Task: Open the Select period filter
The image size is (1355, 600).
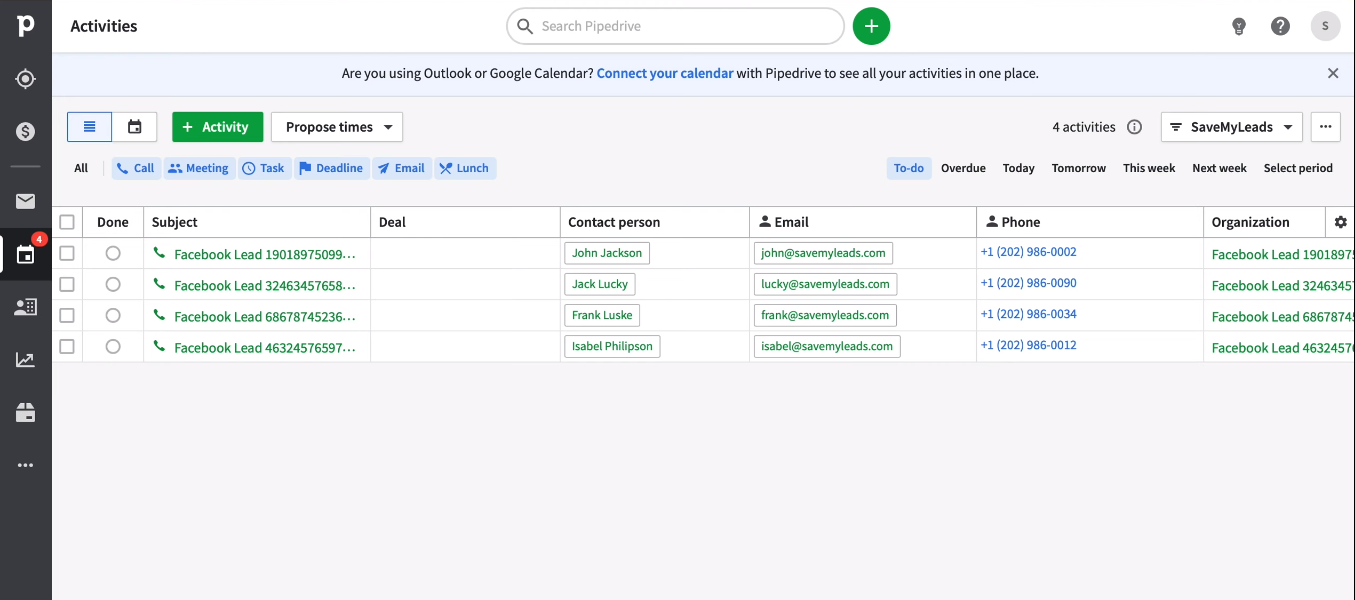Action: pyautogui.click(x=1298, y=168)
